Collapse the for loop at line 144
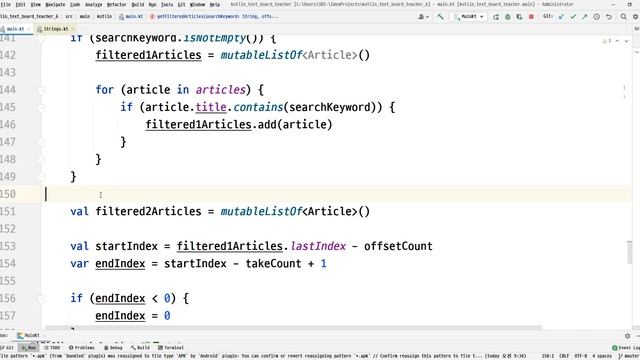640x360 pixels. coord(41,90)
